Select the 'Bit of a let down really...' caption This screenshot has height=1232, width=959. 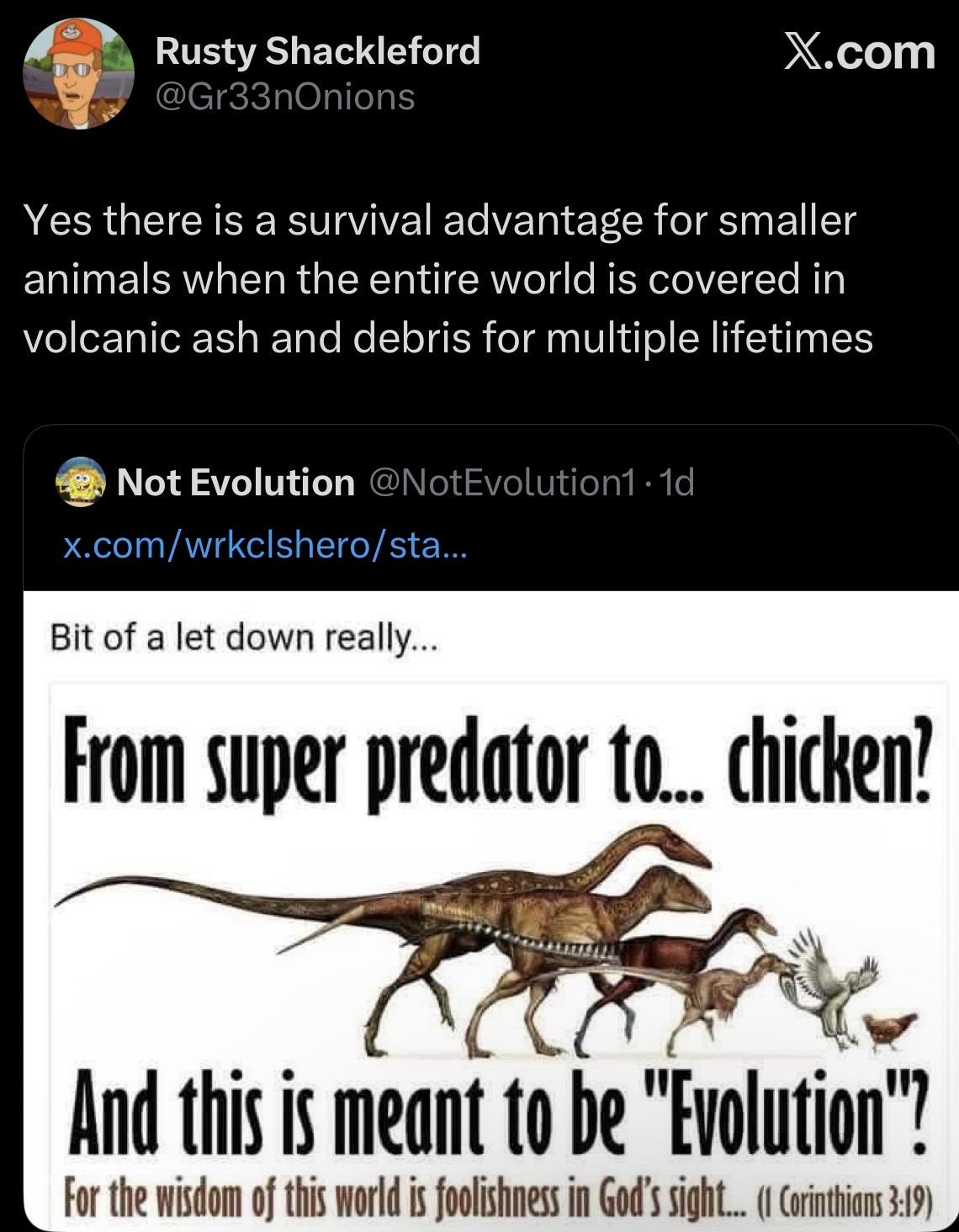(244, 639)
